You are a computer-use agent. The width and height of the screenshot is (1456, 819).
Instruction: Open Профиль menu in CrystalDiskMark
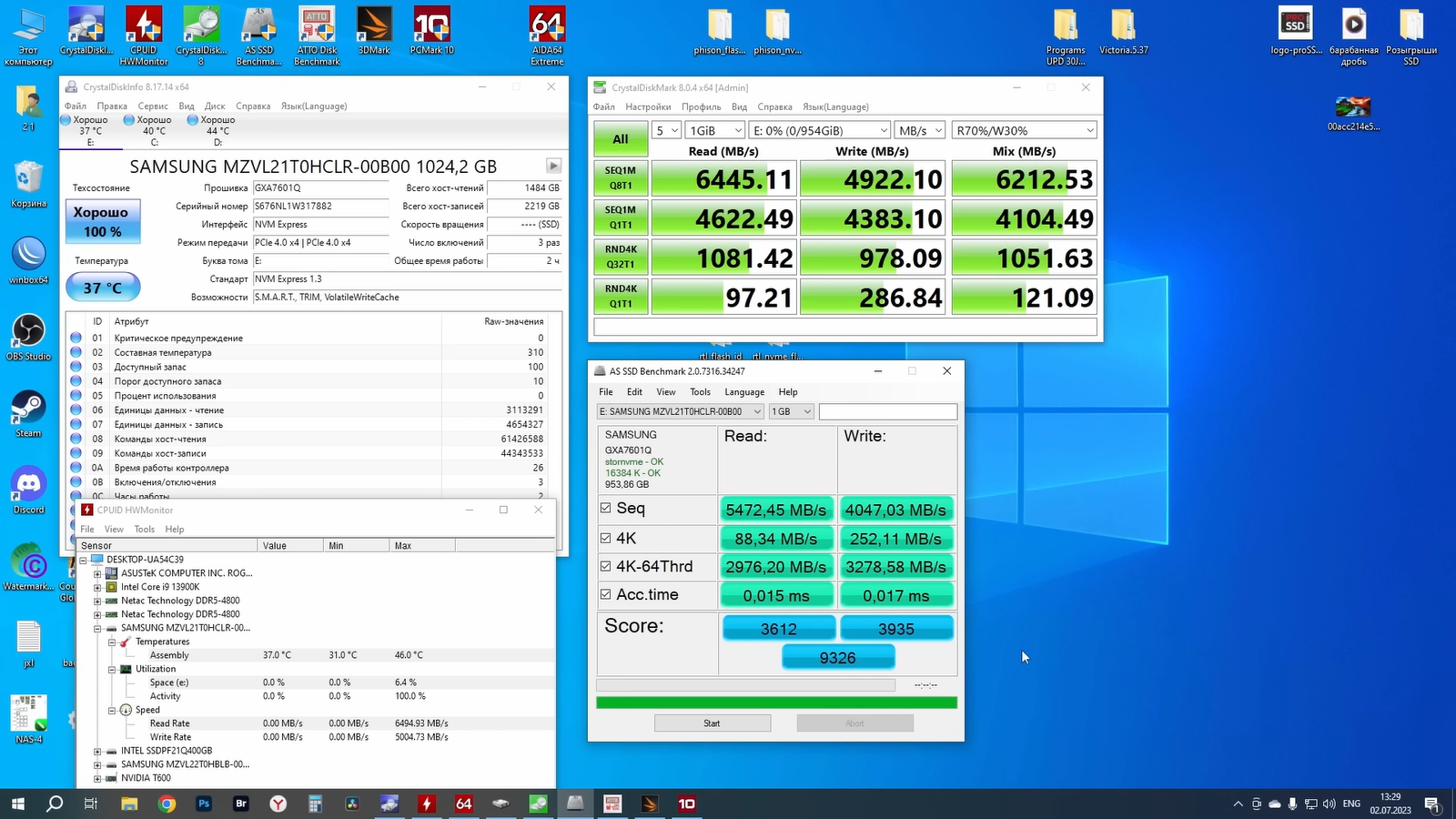(x=701, y=106)
